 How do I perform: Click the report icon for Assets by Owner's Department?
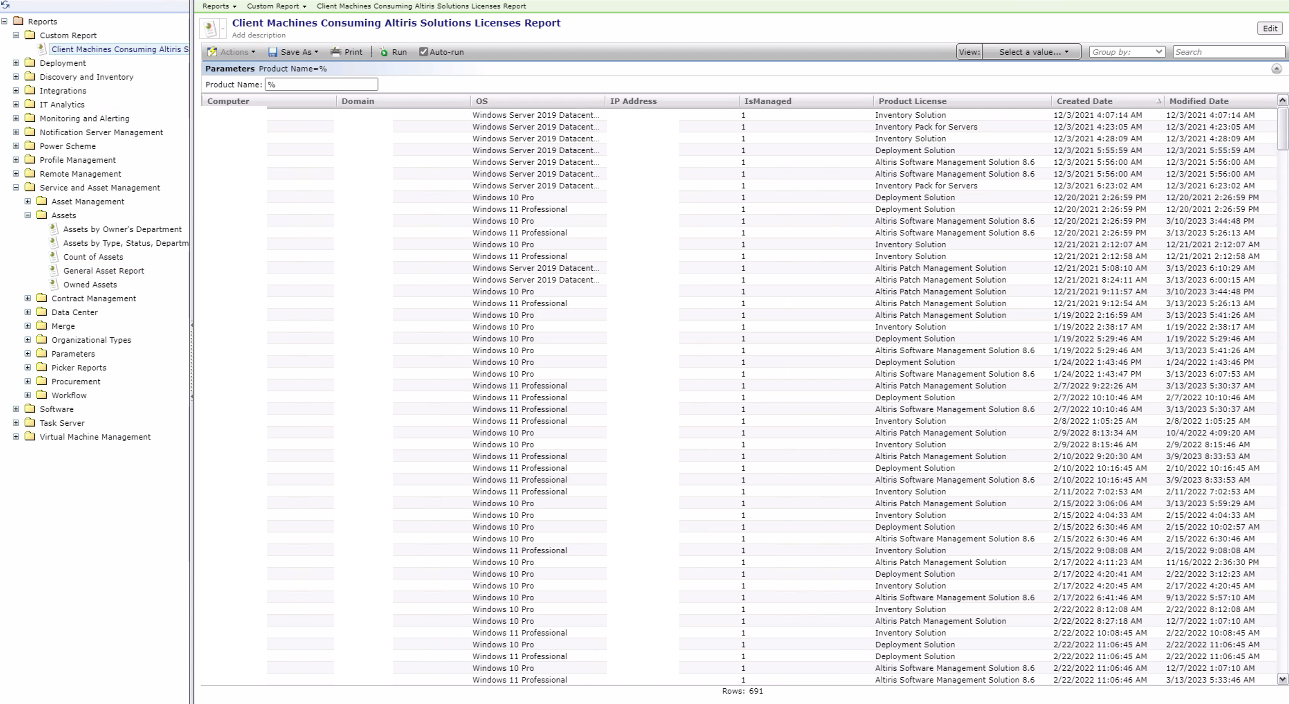pyautogui.click(x=55, y=229)
